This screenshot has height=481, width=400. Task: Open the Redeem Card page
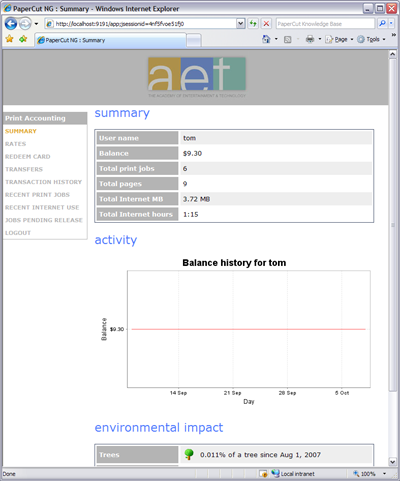(x=28, y=156)
